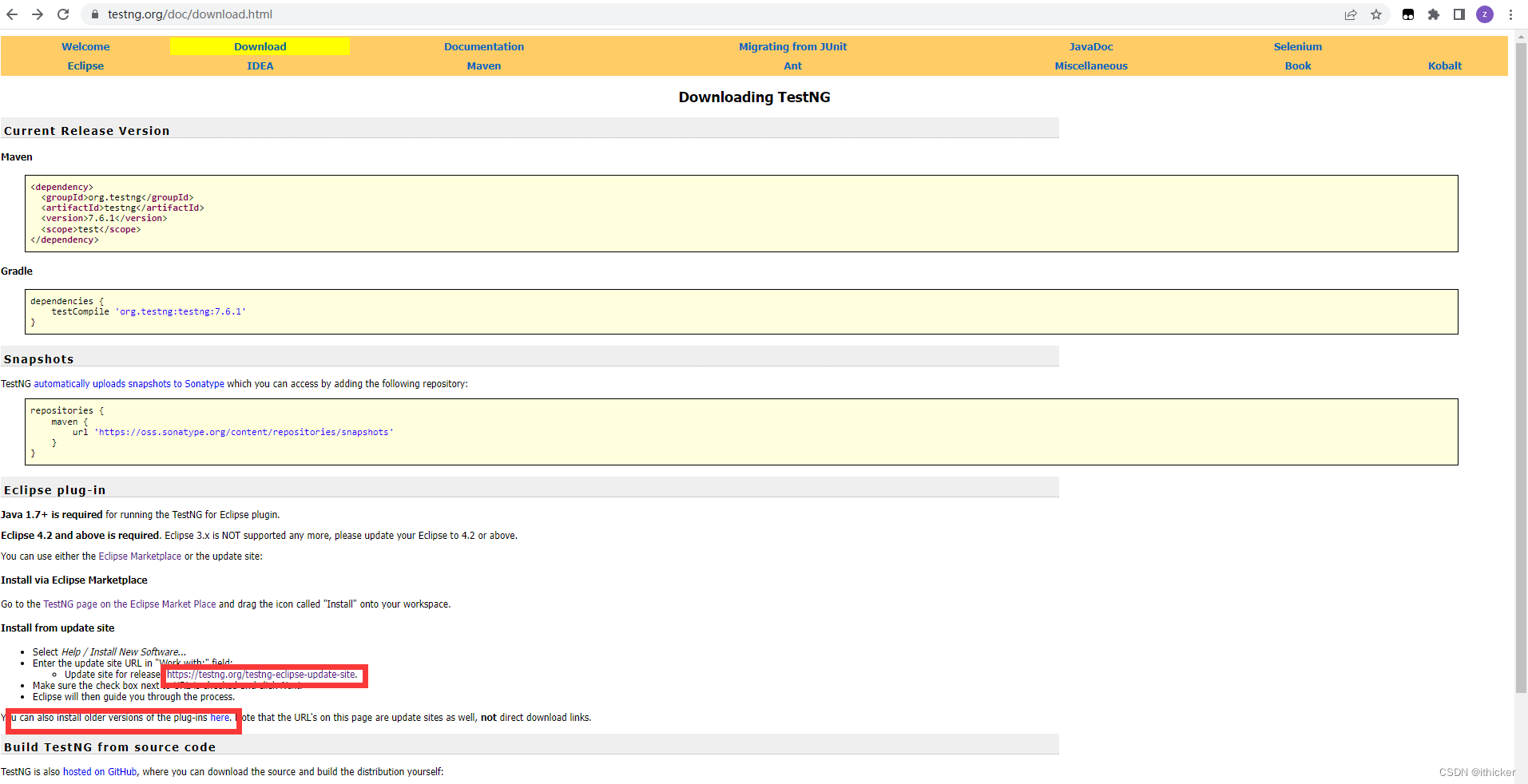Open the testng-eclipse-update-site URL link
This screenshot has width=1528, height=784.
[x=261, y=675]
